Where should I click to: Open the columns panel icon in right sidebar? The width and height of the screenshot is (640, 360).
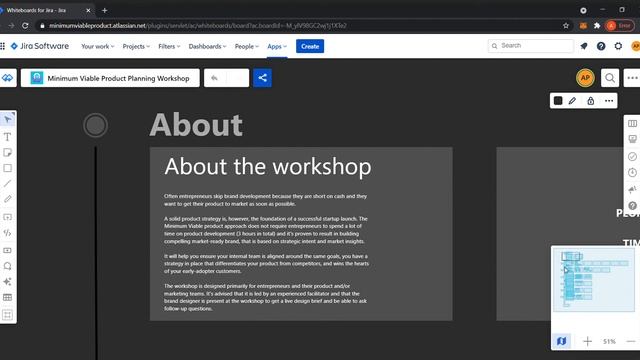[x=632, y=123]
